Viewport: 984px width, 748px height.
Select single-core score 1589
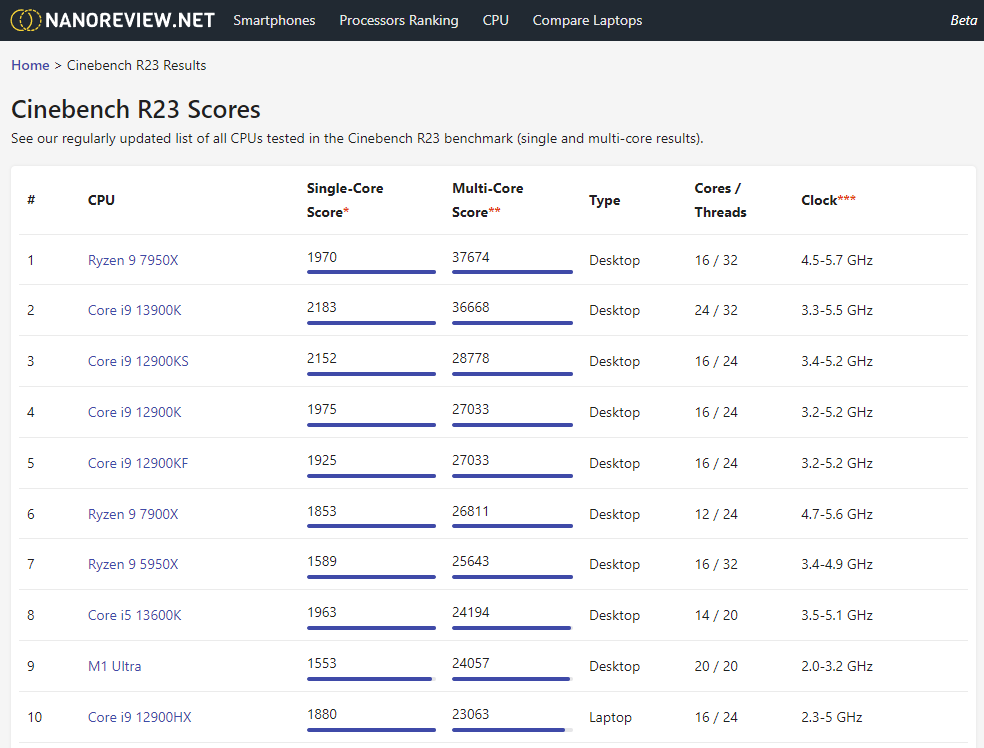[x=322, y=562]
